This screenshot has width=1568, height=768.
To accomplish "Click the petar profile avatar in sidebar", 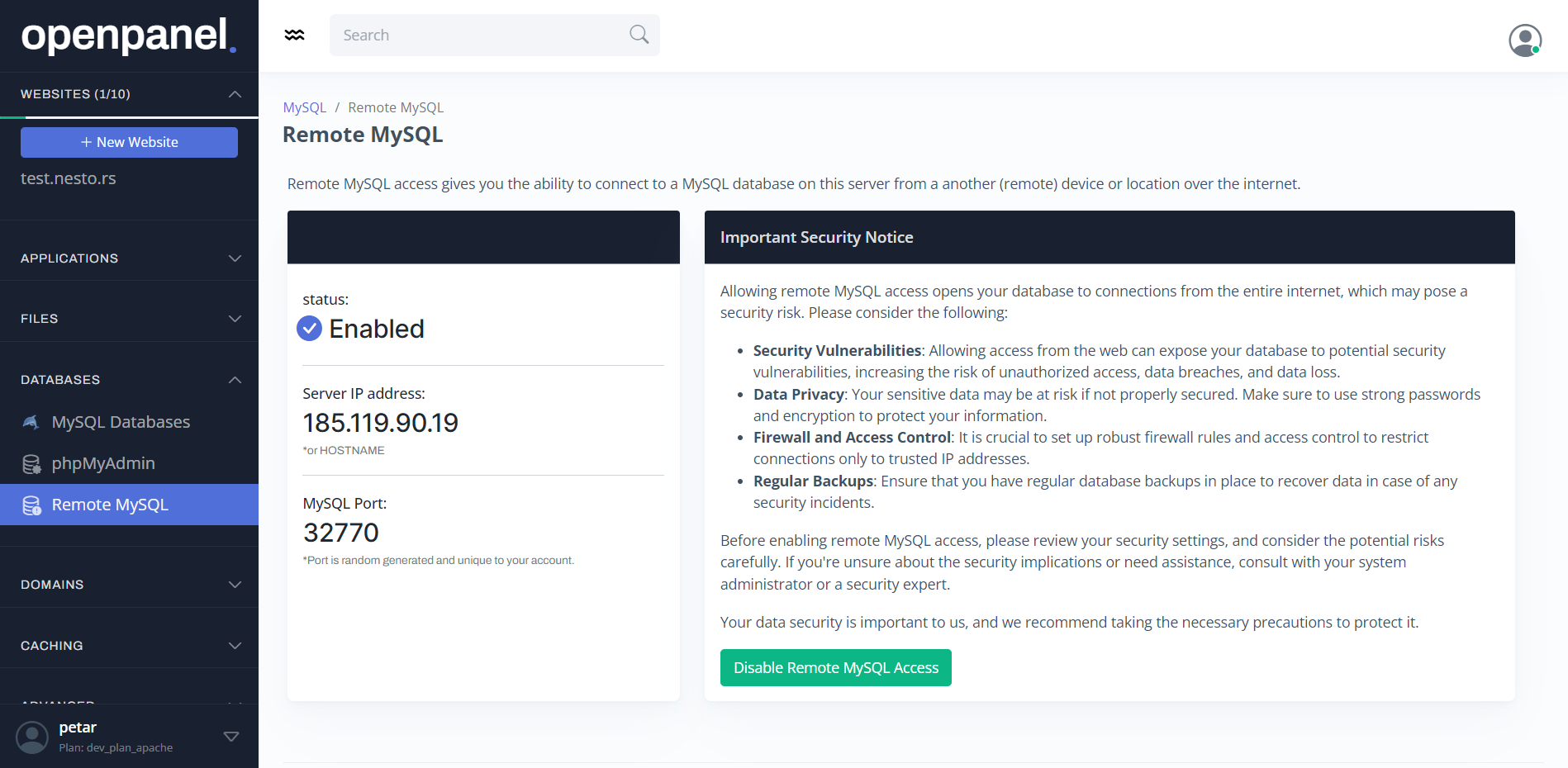I will coord(32,737).
